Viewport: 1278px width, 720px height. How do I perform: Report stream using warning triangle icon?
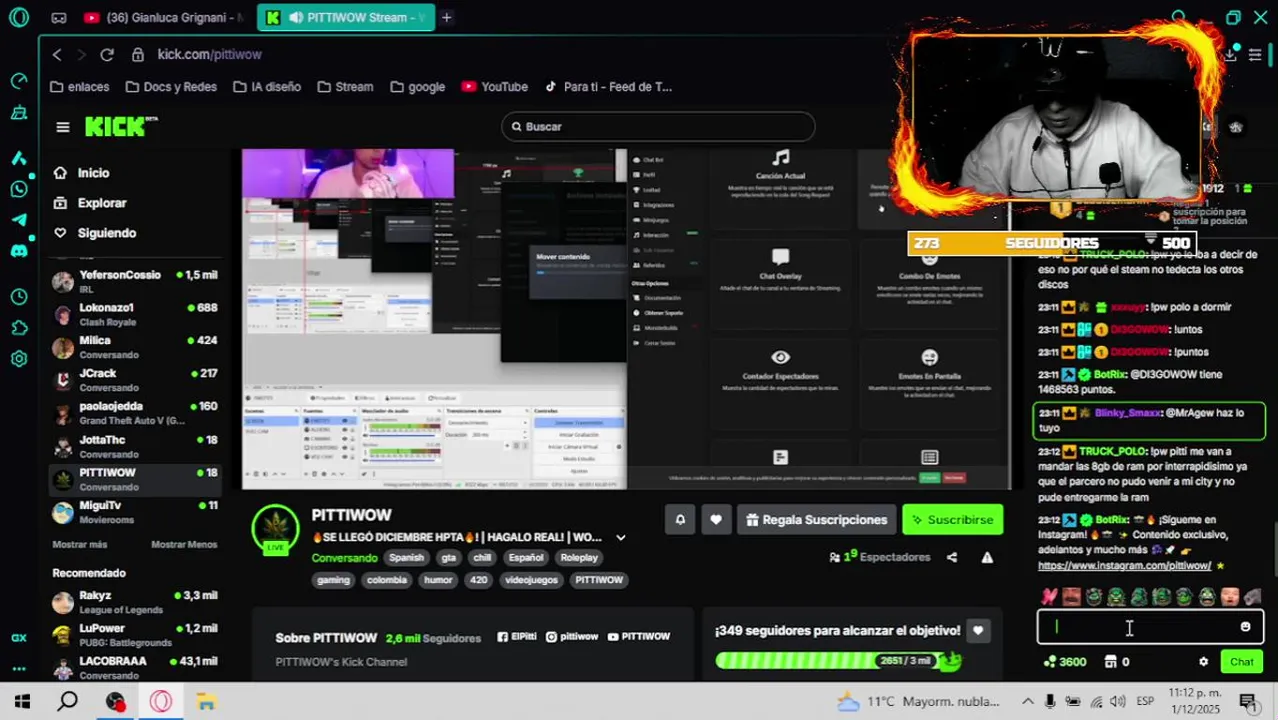987,558
